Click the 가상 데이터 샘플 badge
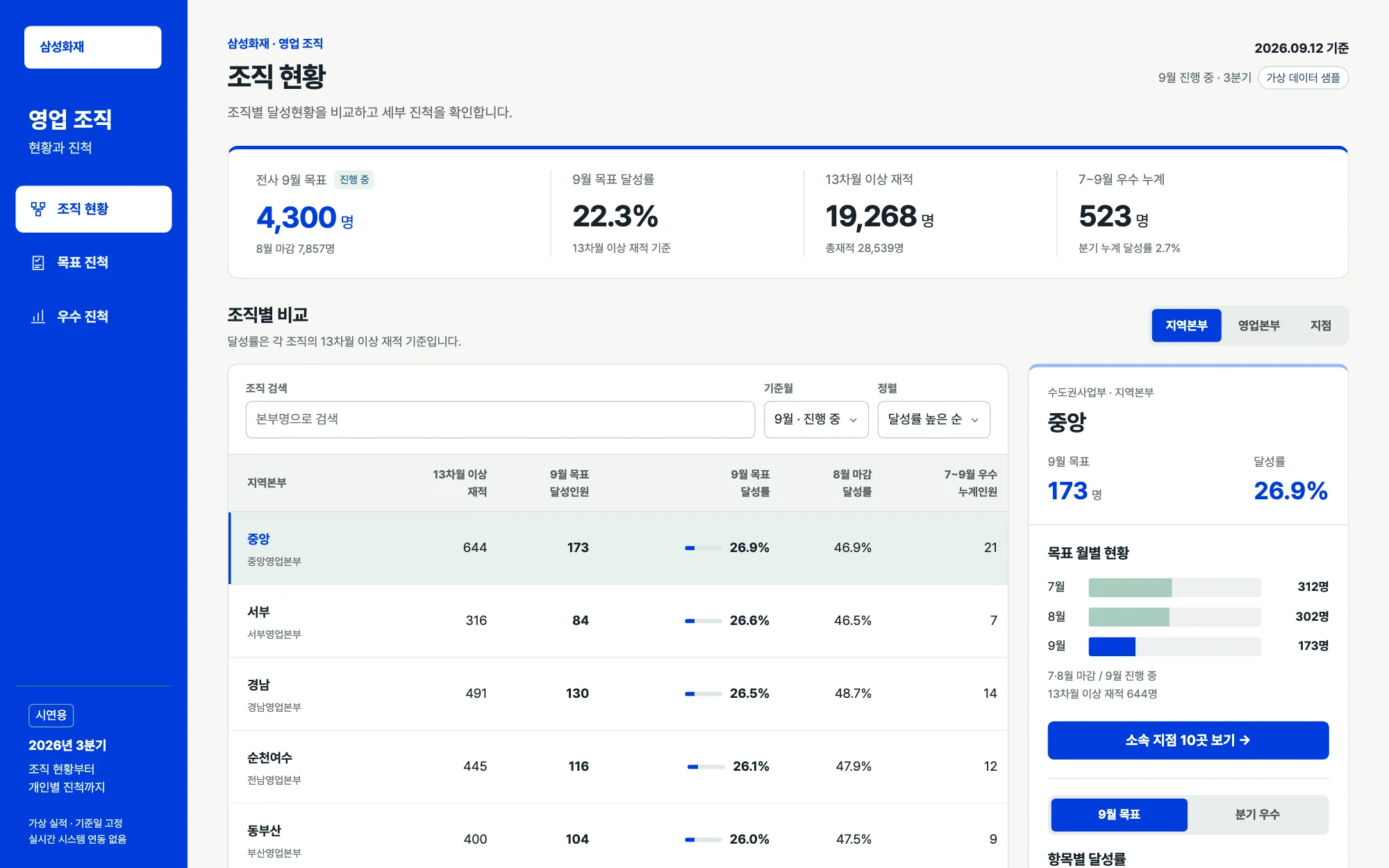This screenshot has height=868, width=1389. click(x=1303, y=78)
